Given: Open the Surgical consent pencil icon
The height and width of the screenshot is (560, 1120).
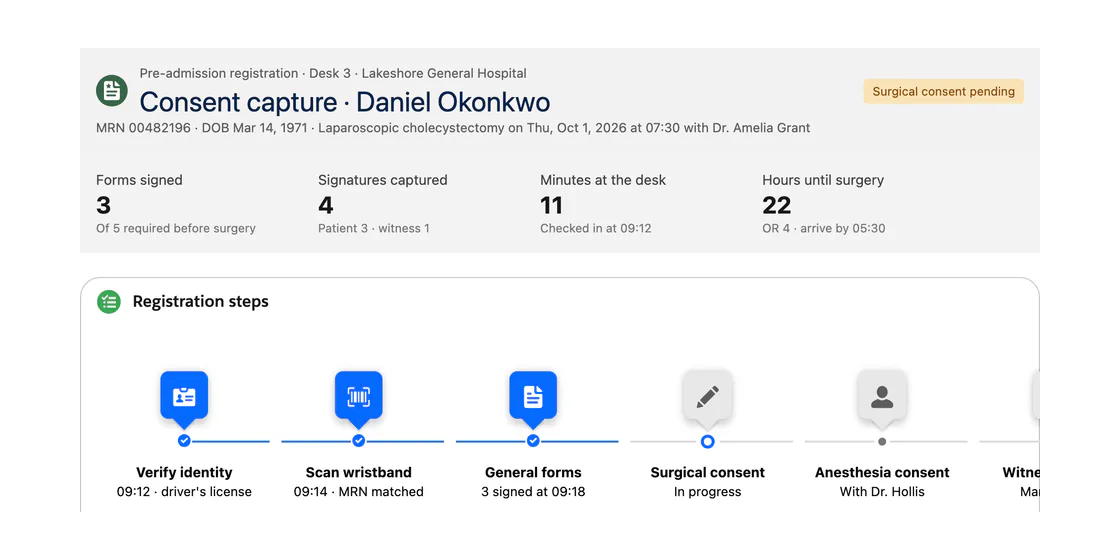Looking at the screenshot, I should (x=707, y=395).
